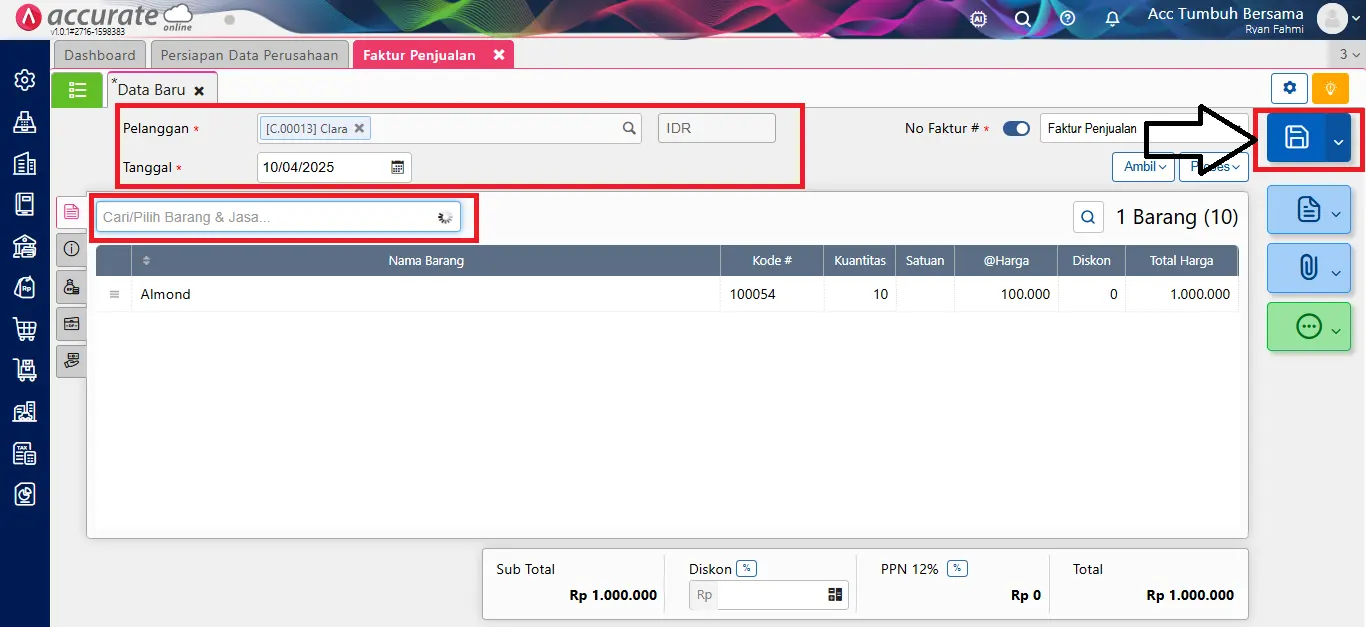Open the card icon side tab
The image size is (1366, 627).
pos(71,323)
